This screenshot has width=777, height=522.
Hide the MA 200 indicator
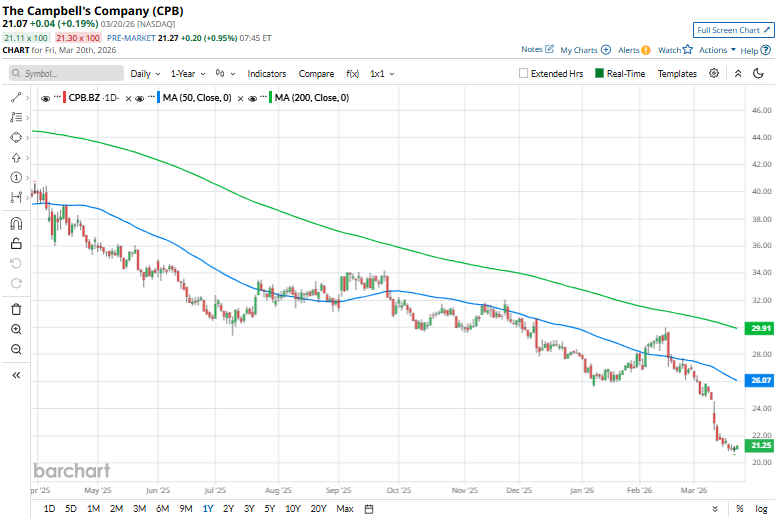click(252, 98)
